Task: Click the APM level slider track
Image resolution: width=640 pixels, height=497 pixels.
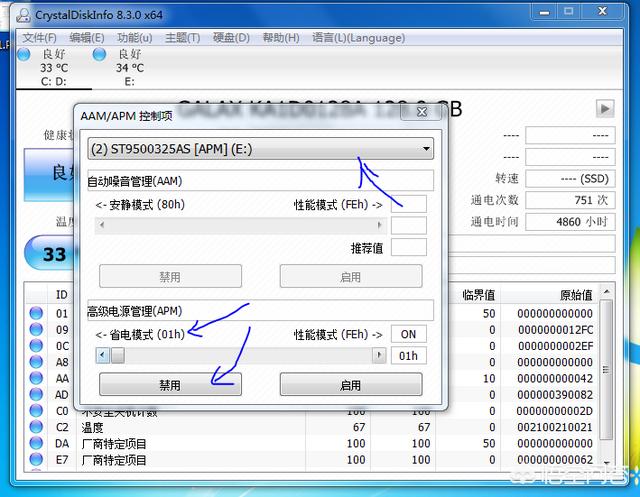Action: [x=240, y=355]
